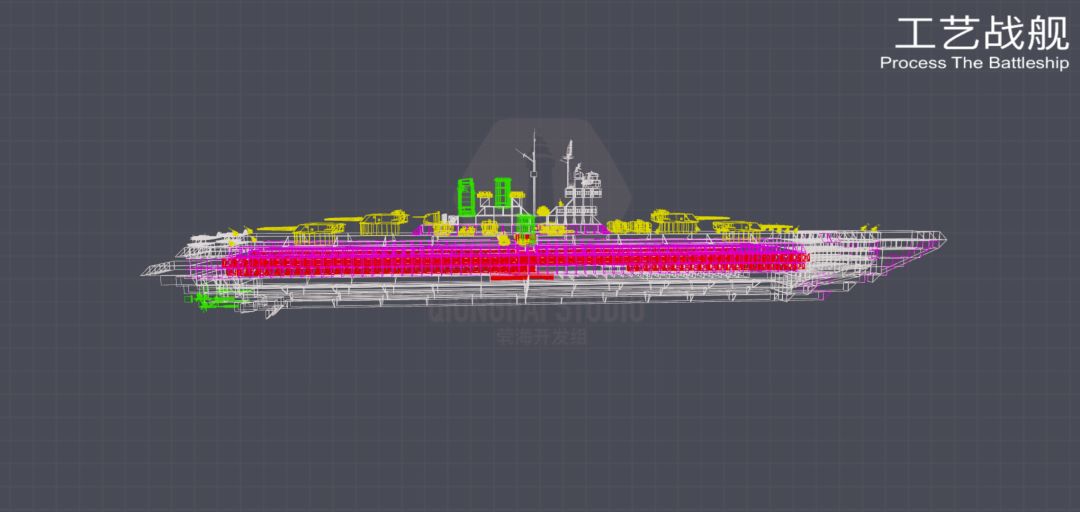Image resolution: width=1080 pixels, height=512 pixels.
Task: Click the 琼海开发组 watermark caption
Action: [541, 337]
